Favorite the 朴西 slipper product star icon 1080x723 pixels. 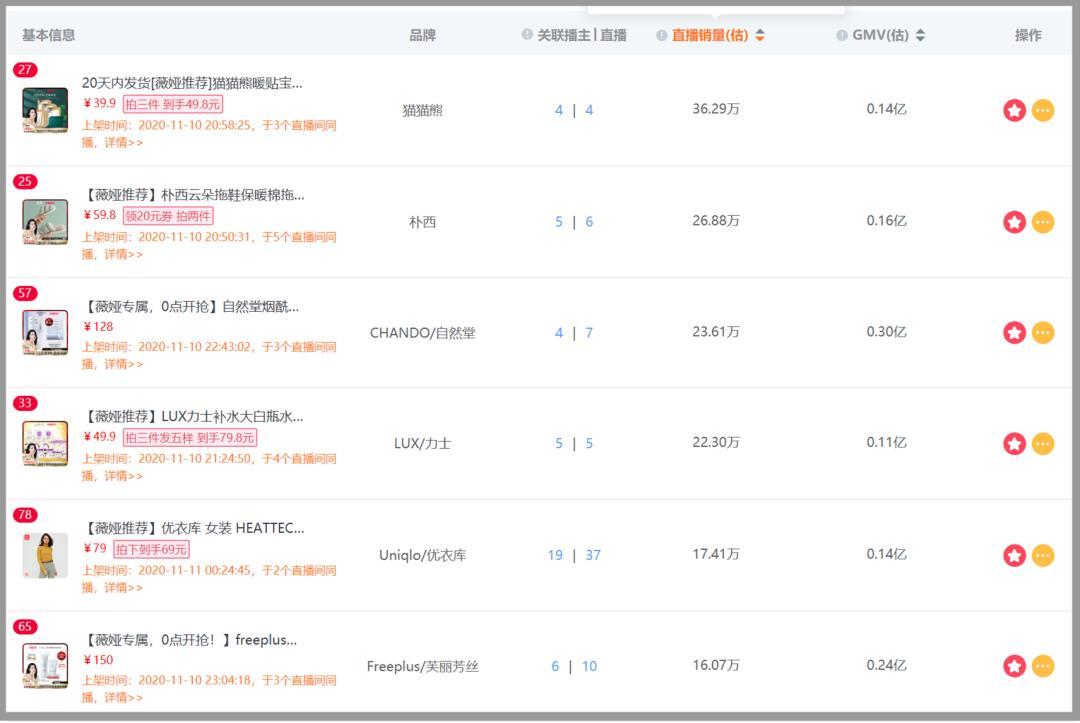point(1014,222)
